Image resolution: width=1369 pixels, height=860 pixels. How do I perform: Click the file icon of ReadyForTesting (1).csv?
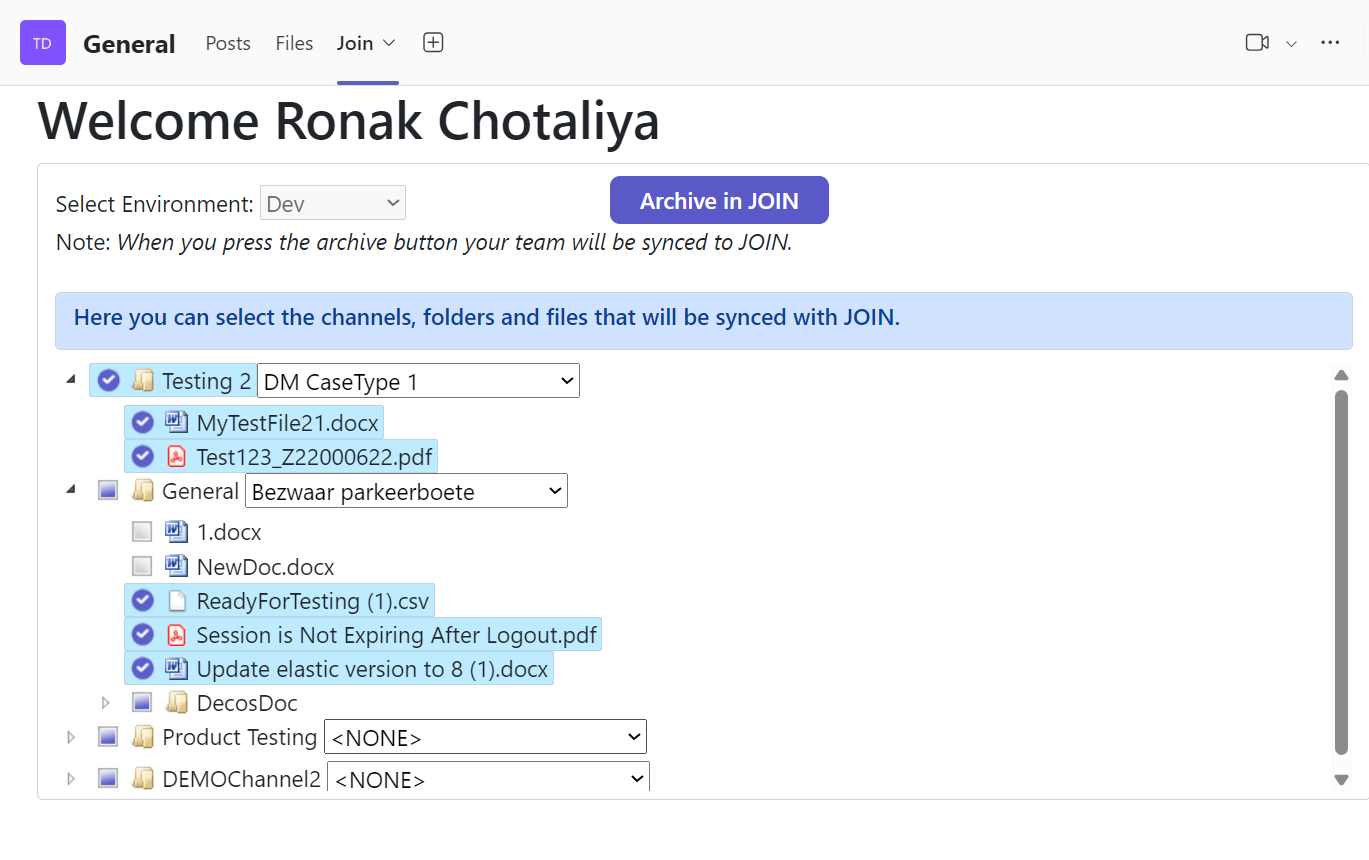(177, 601)
